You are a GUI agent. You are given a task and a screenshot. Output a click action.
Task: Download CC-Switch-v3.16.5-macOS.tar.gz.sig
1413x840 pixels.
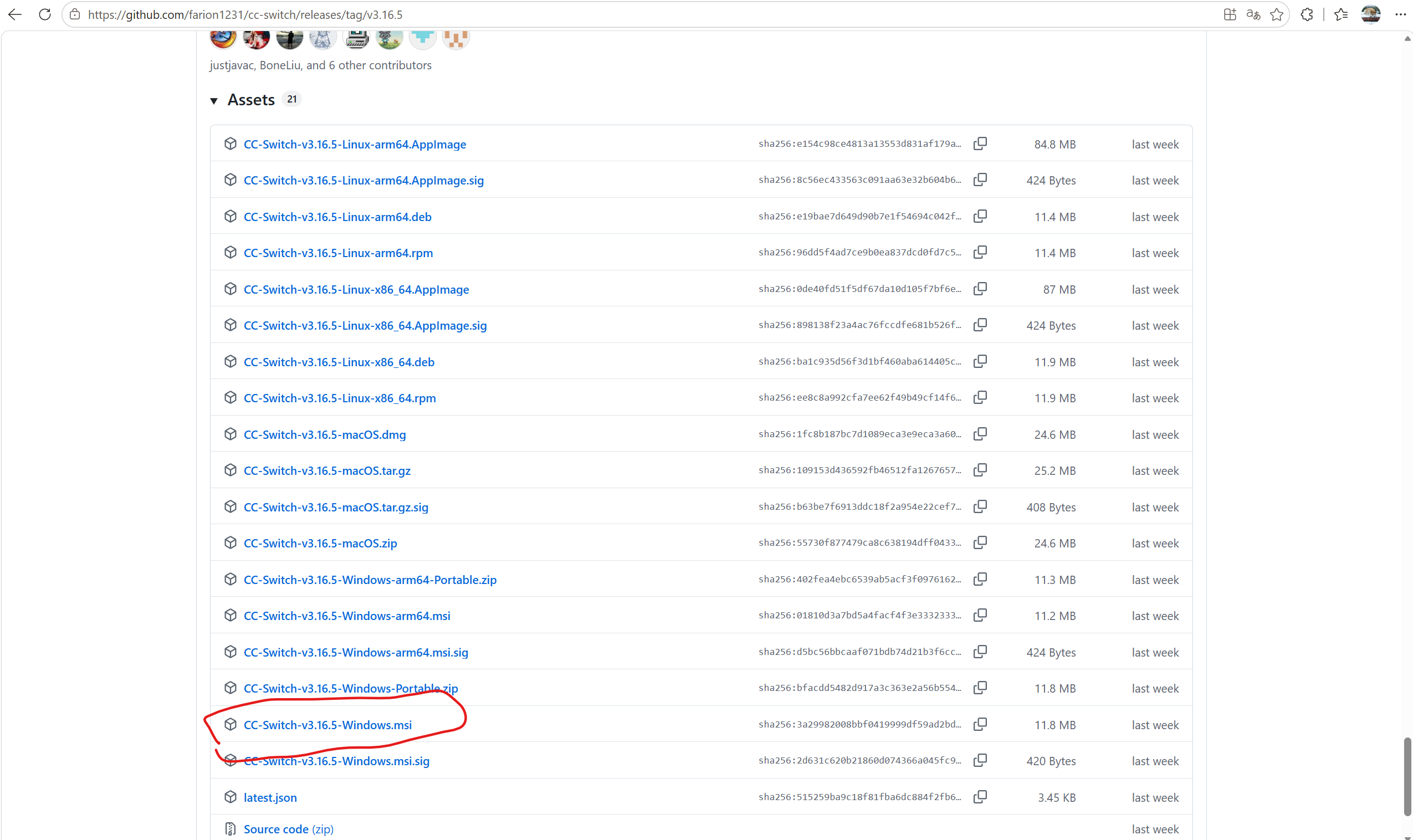pyautogui.click(x=336, y=507)
